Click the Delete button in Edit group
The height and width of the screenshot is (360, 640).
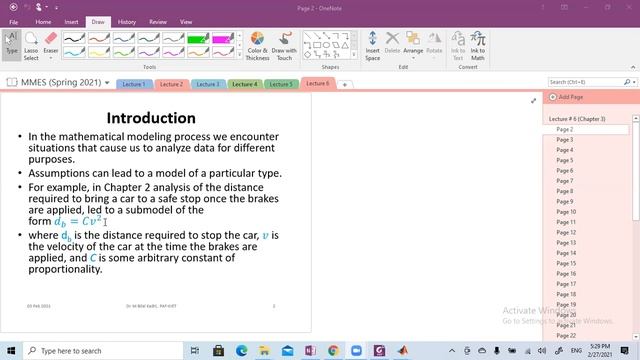[392, 43]
